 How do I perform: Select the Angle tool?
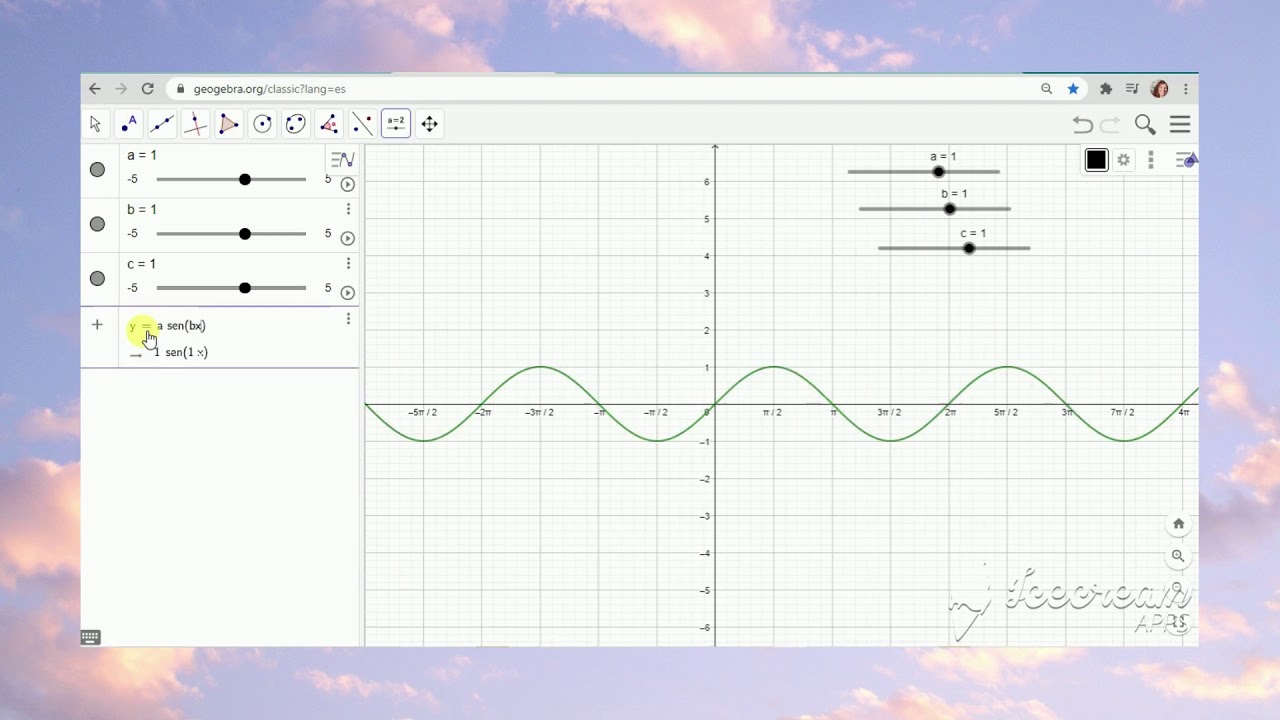[x=329, y=124]
